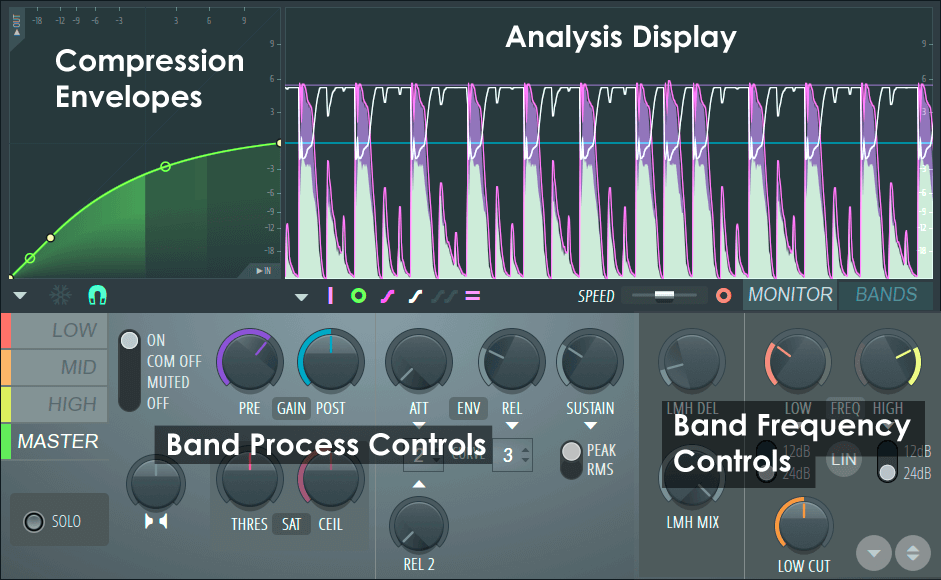Viewport: 941px width, 580px height.
Task: Set band state to MUTED
Action: (x=168, y=382)
